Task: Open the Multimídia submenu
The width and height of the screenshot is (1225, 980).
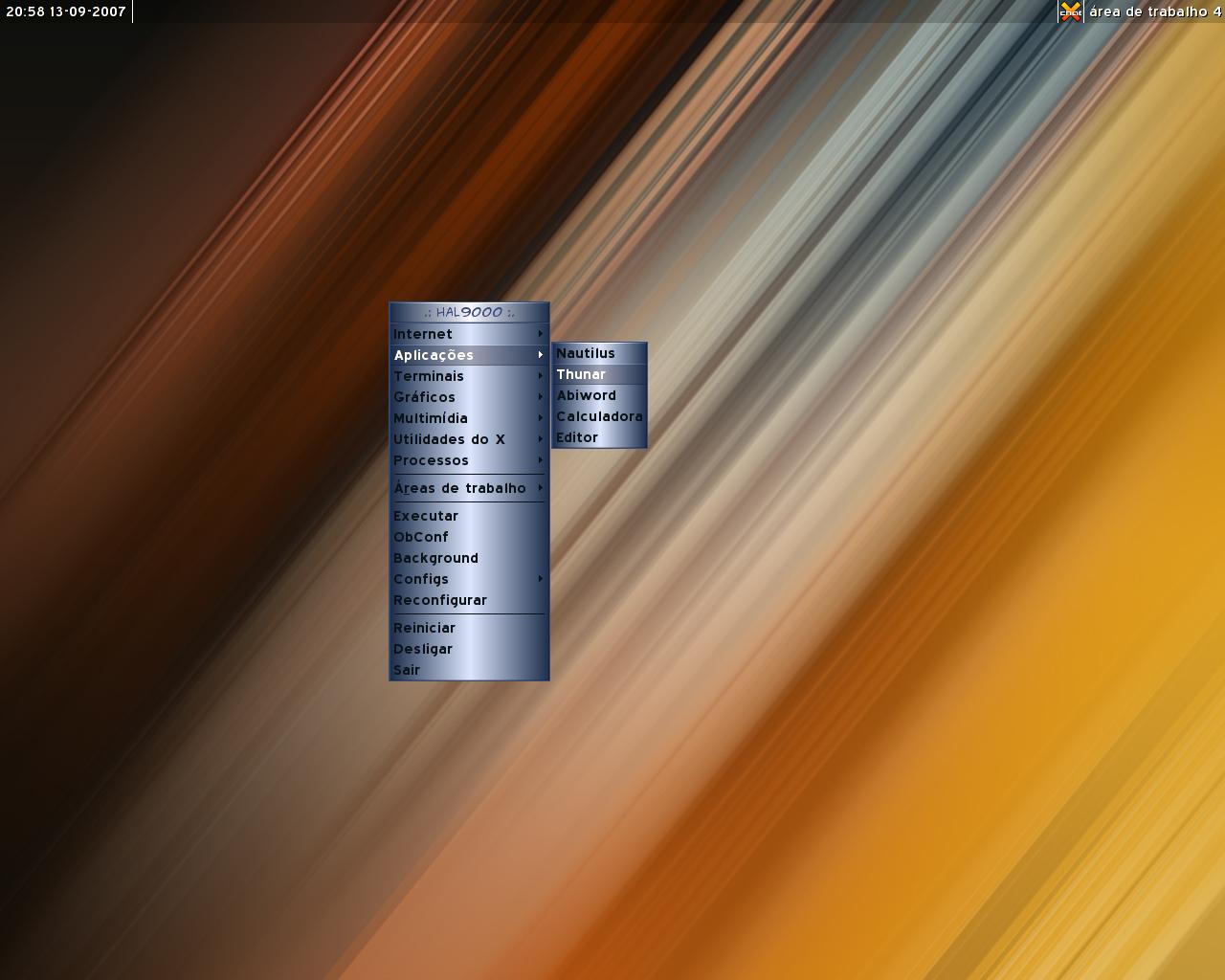Action: pos(469,418)
